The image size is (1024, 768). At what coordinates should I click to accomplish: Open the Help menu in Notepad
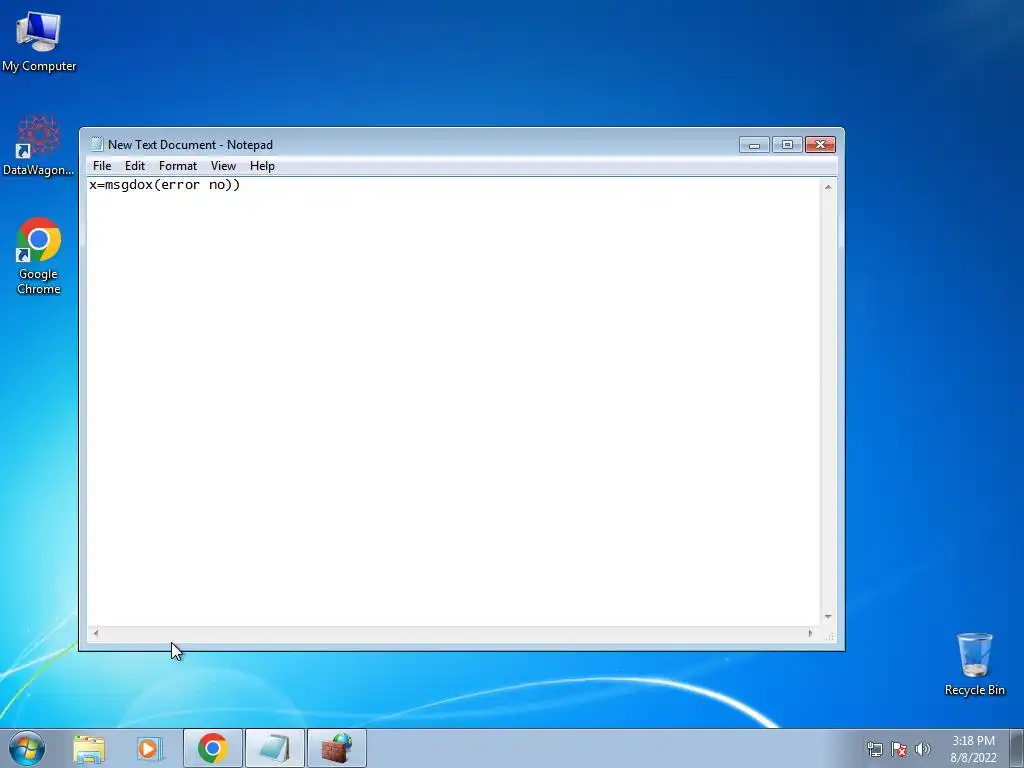262,166
